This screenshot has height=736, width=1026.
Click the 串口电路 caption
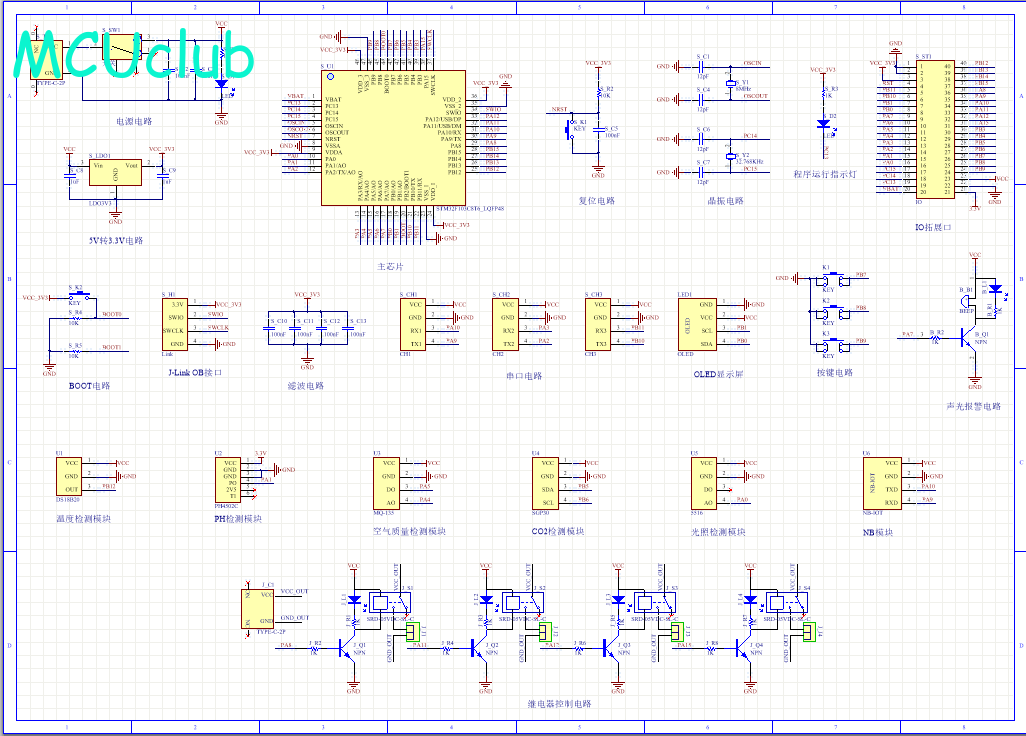(x=524, y=376)
